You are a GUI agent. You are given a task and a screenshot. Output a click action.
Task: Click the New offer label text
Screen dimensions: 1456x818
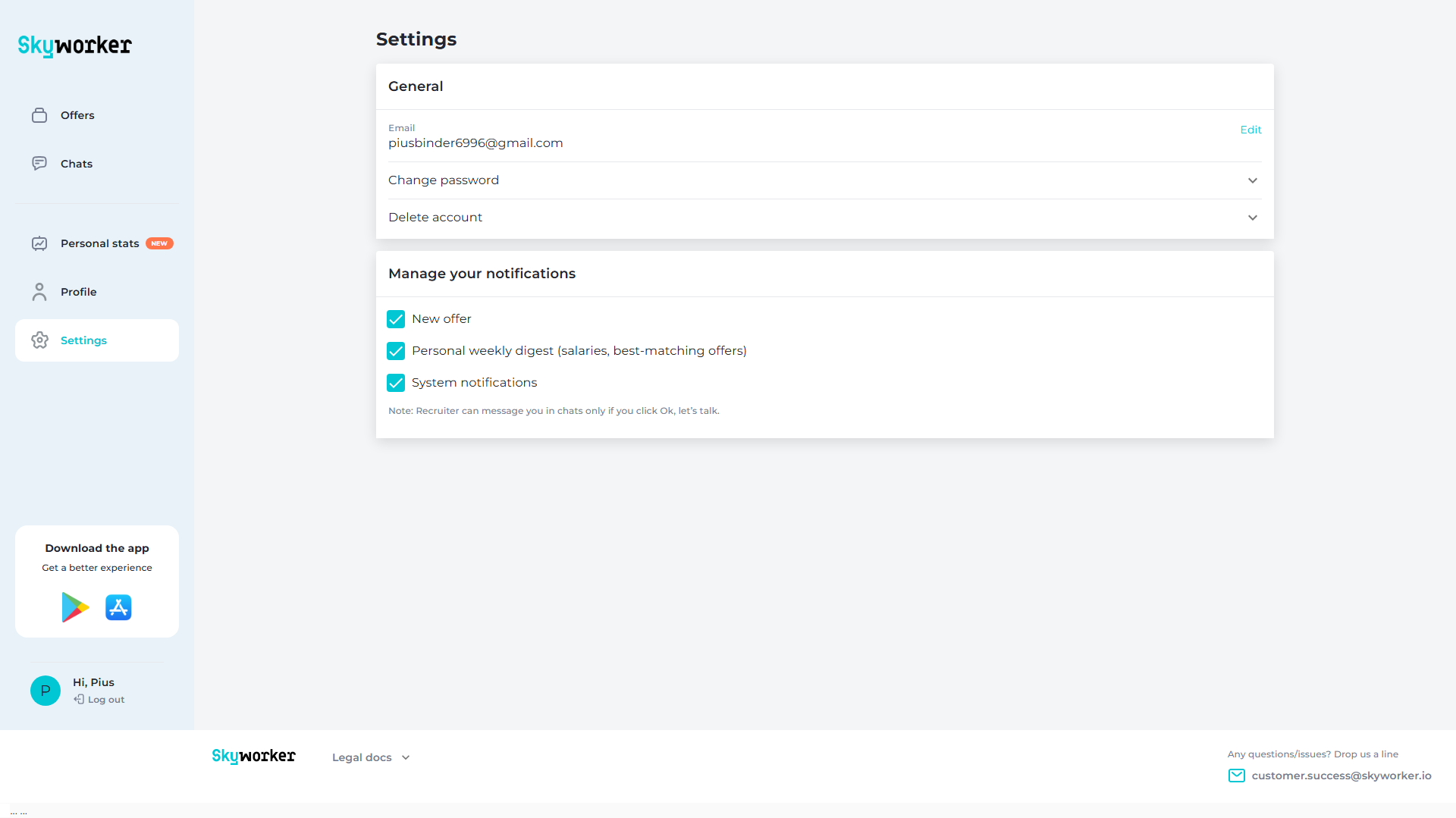(x=441, y=319)
